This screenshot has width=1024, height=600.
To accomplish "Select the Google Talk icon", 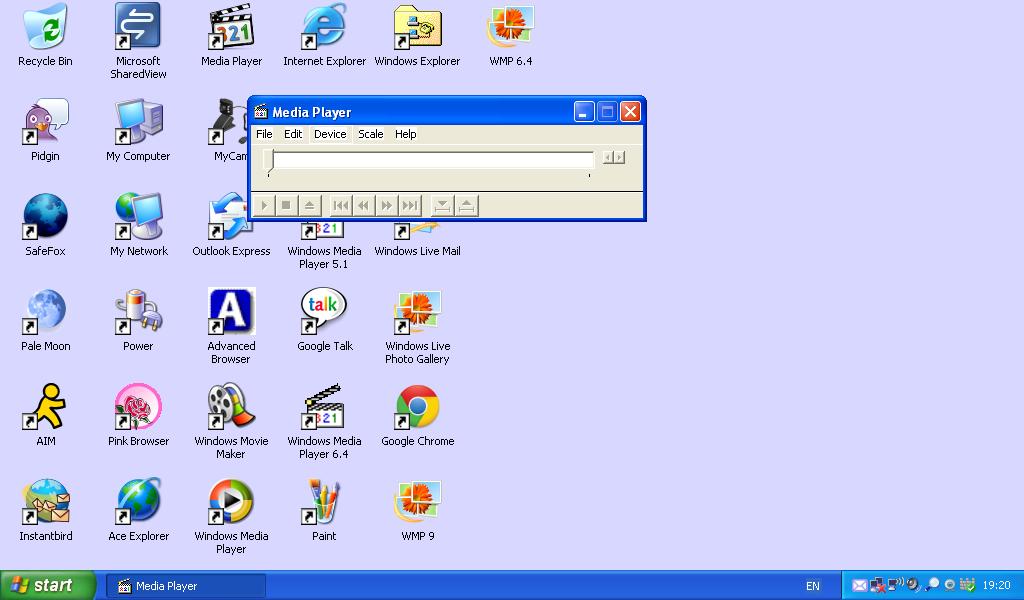I will tap(324, 320).
